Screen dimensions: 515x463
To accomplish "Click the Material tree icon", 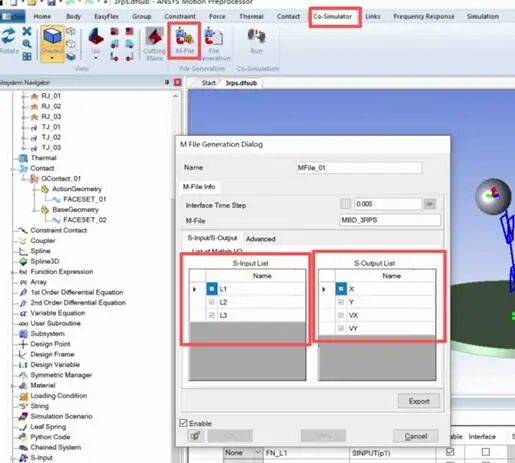I will tap(23, 385).
